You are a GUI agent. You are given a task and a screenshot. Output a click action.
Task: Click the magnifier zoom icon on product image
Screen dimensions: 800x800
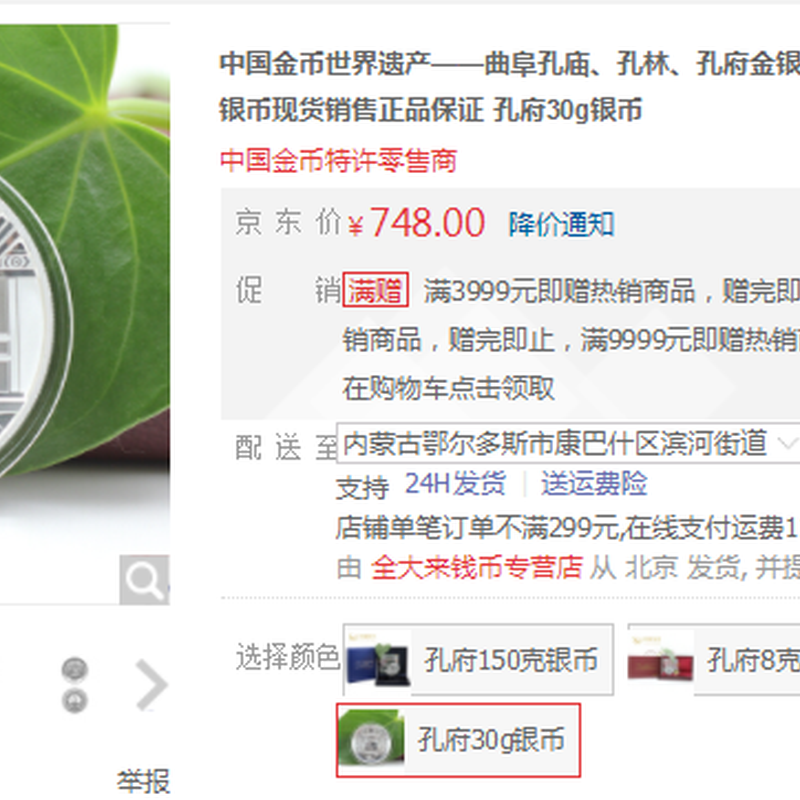(144, 580)
